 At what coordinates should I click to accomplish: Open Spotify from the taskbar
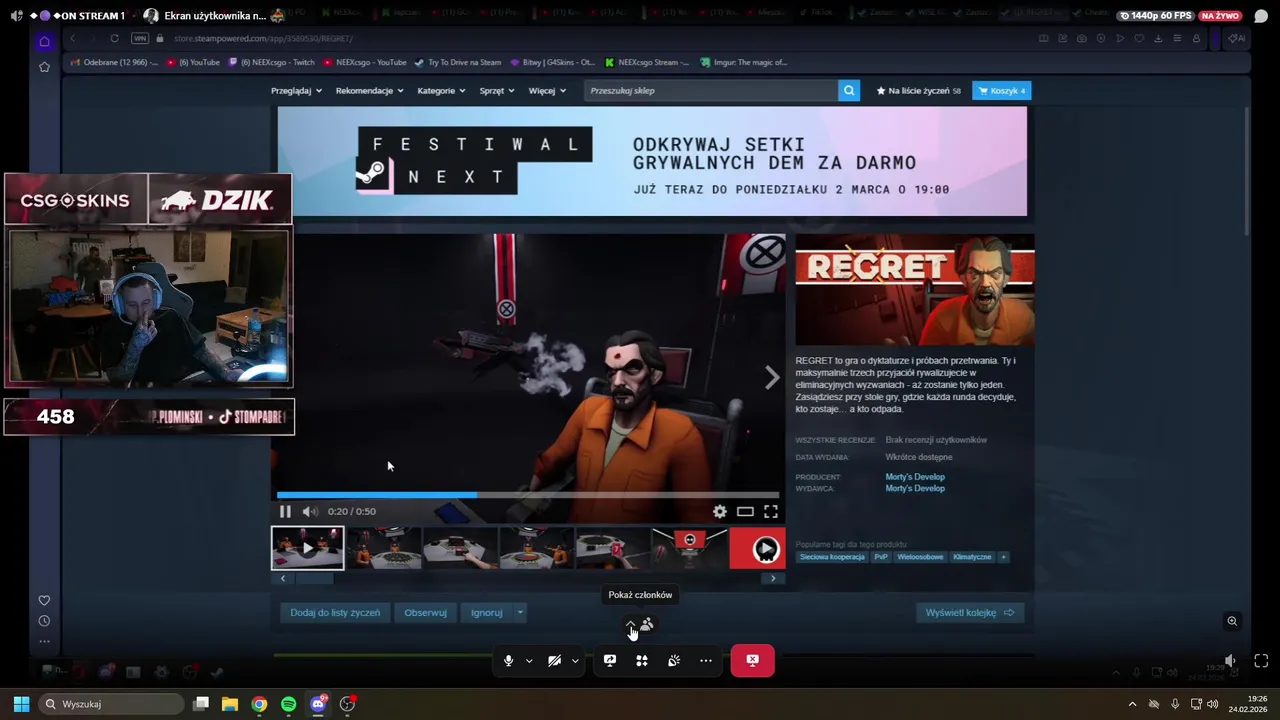click(x=289, y=704)
